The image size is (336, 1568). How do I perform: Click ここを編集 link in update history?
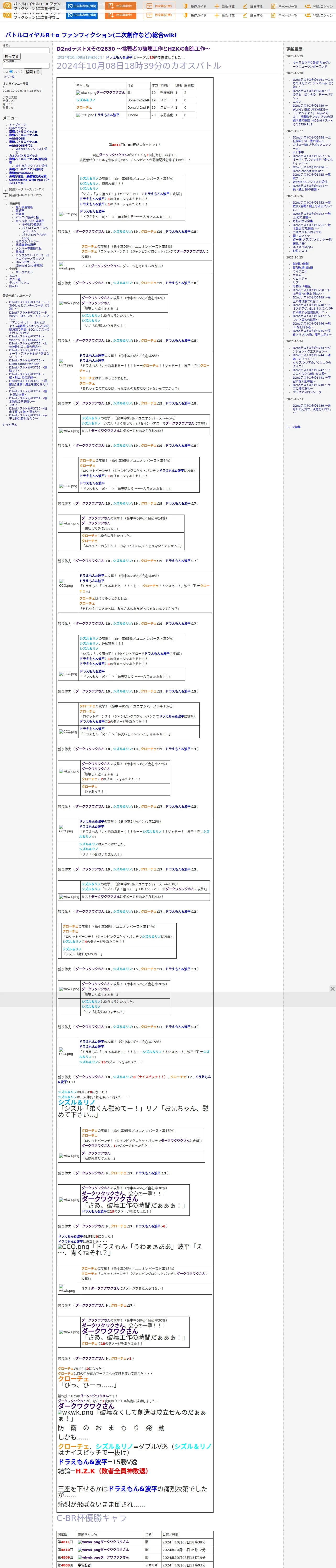click(293, 427)
